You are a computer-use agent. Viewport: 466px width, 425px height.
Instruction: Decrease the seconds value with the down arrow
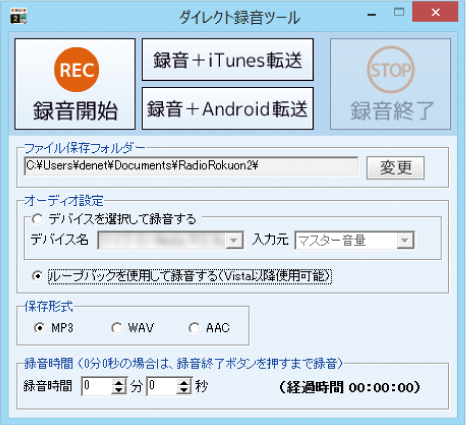click(184, 390)
